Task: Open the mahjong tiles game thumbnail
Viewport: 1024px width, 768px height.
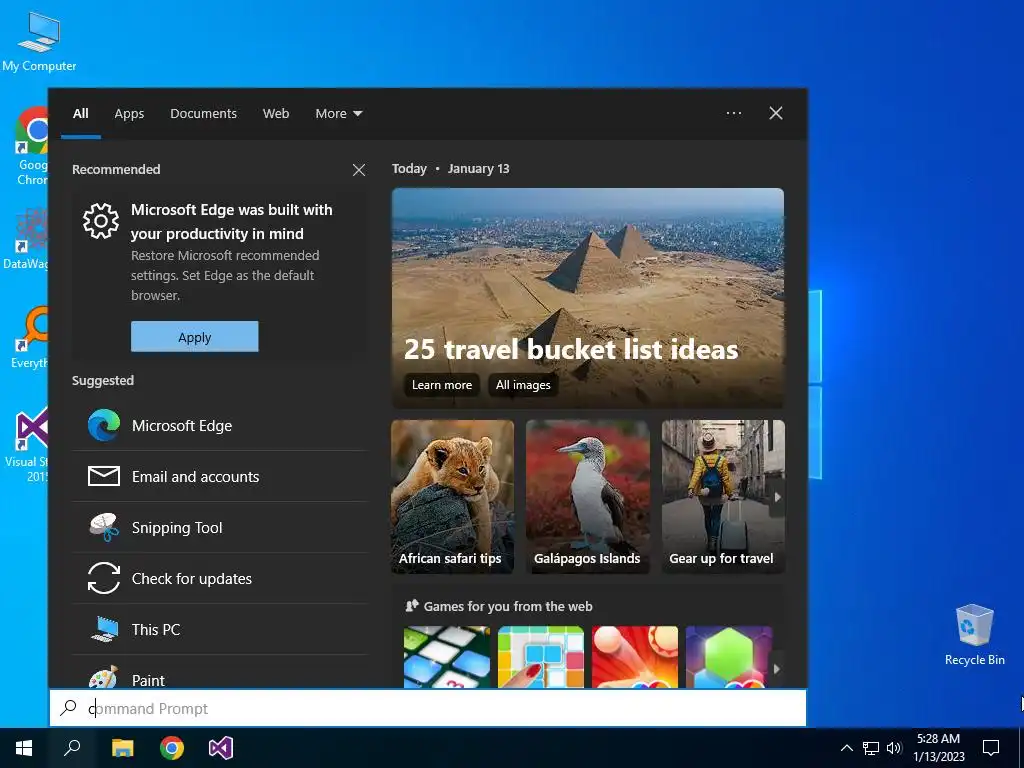Action: [447, 657]
